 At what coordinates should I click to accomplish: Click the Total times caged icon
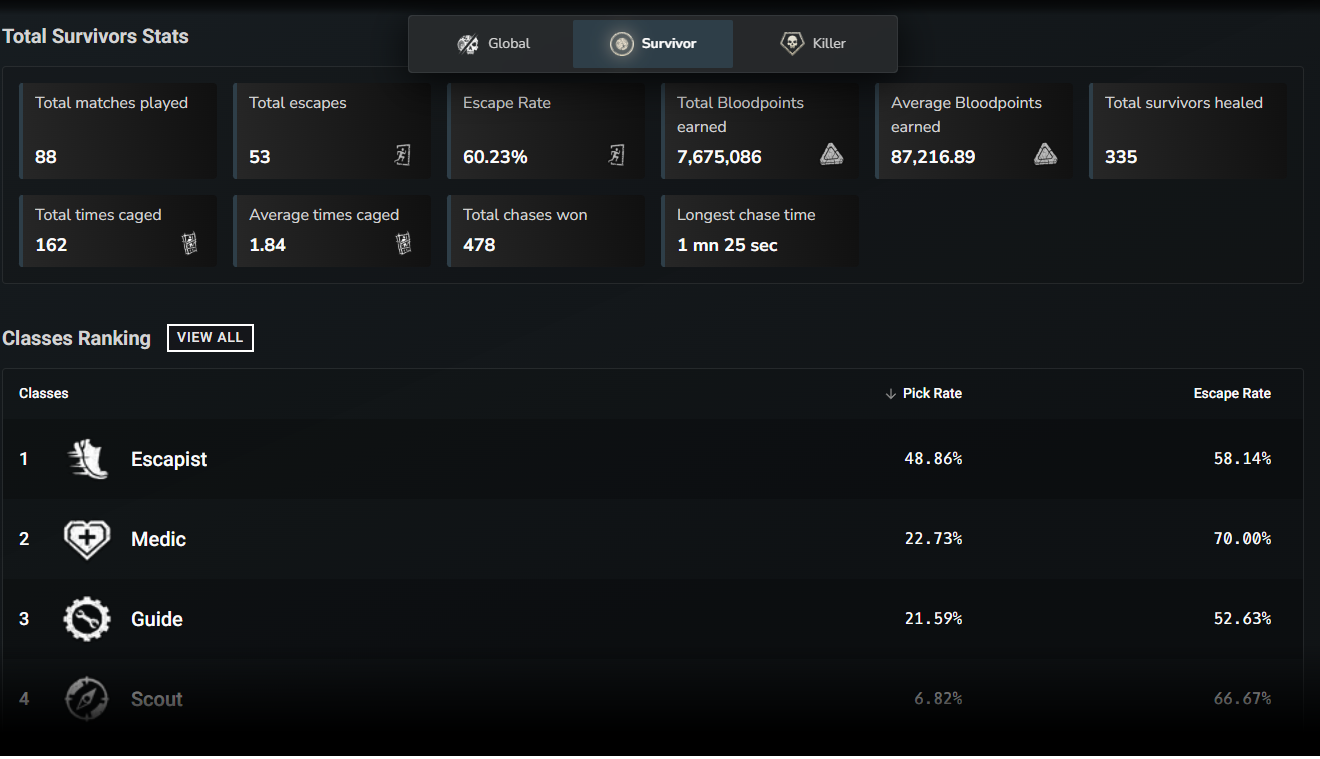click(189, 243)
